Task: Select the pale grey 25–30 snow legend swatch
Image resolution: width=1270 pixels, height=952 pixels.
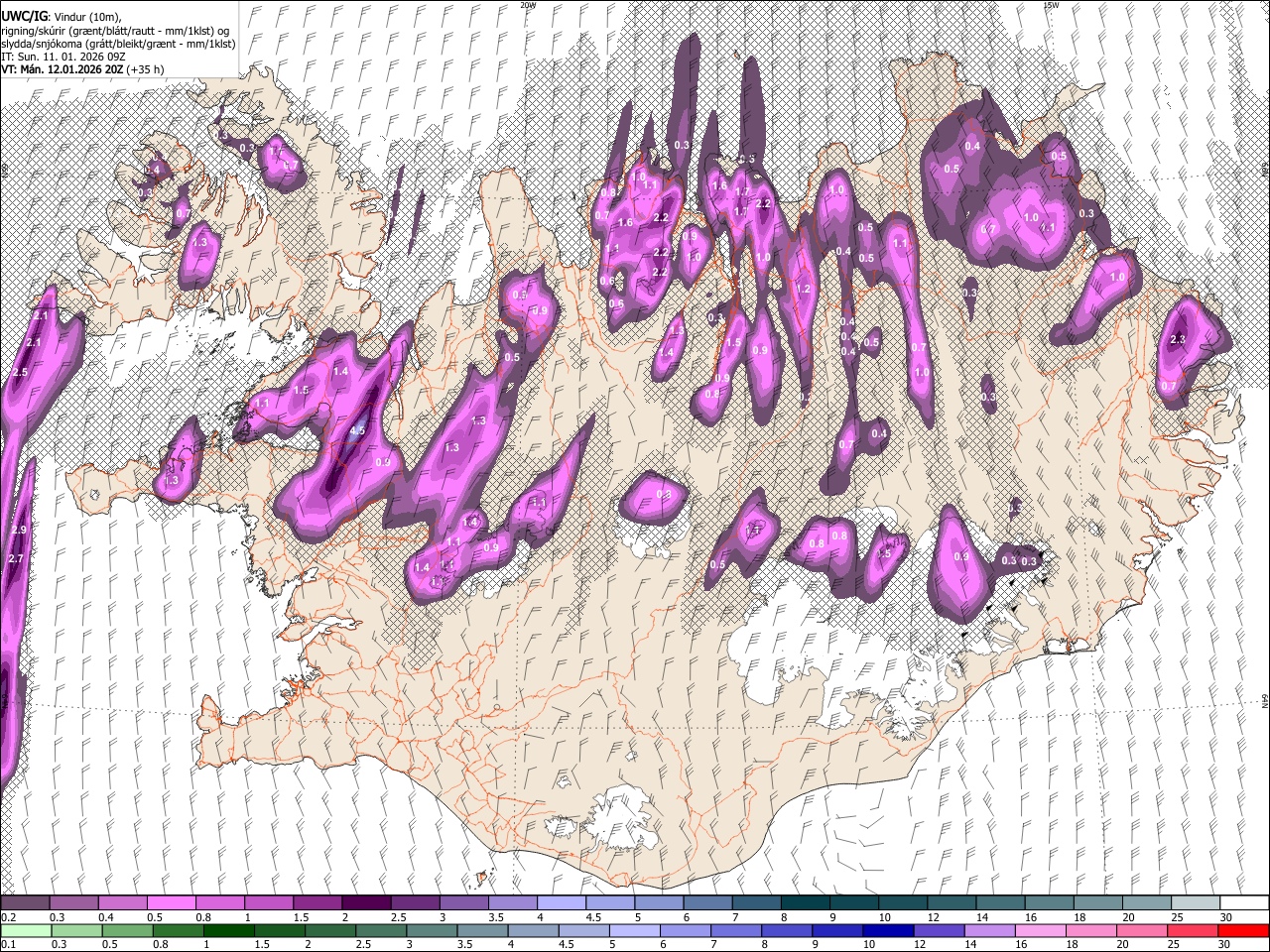Action: coord(1196,902)
